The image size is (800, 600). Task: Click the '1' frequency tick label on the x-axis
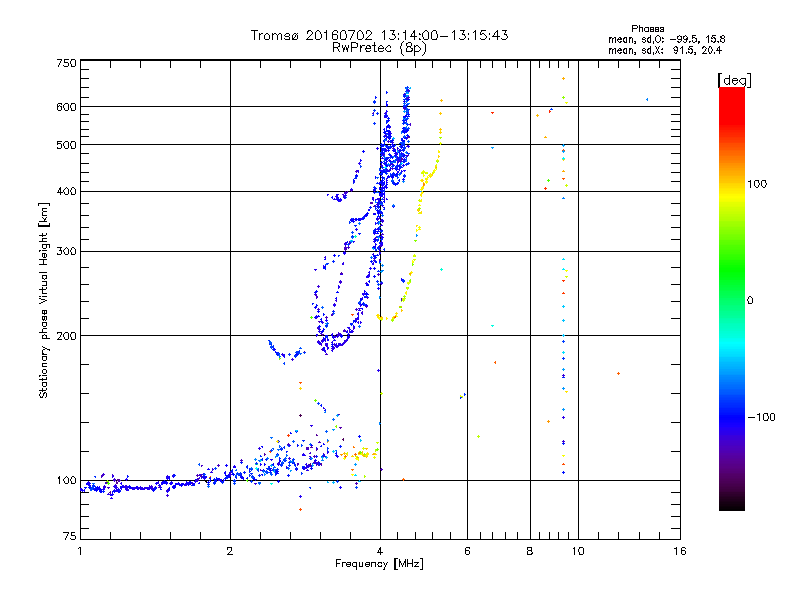[80, 551]
